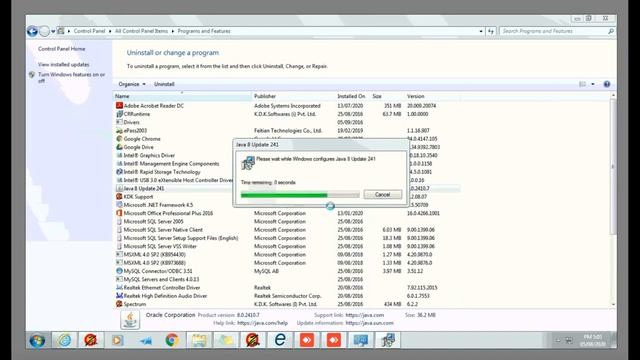Refresh the Programs and Features list
This screenshot has height=360, width=640.
pos(491,31)
